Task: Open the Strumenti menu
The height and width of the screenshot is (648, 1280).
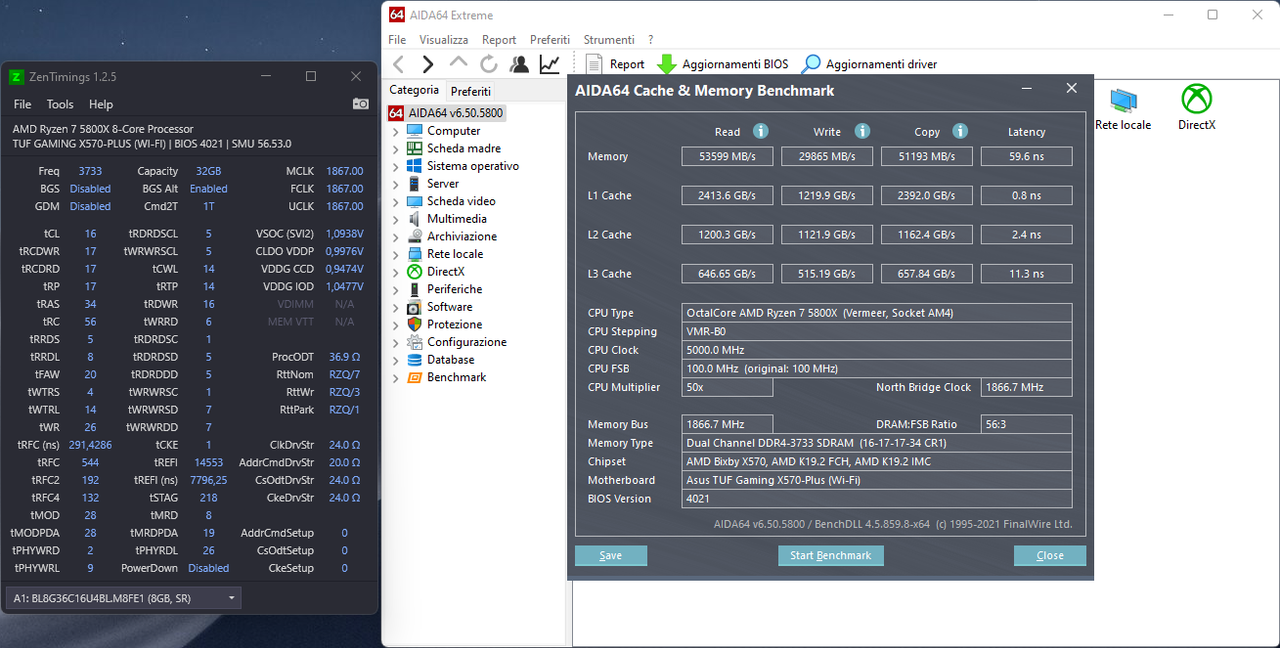Action: coord(609,40)
